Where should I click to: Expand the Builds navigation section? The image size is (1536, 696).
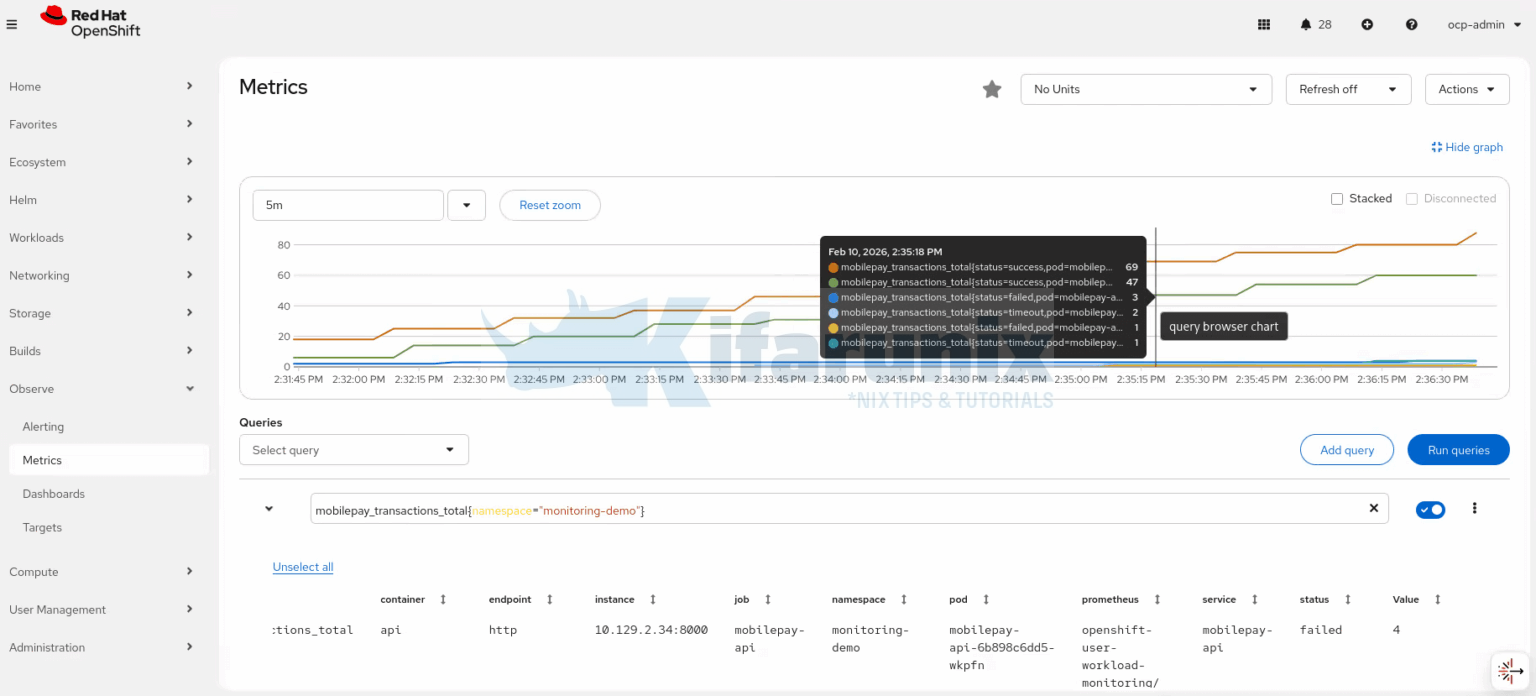[102, 351]
